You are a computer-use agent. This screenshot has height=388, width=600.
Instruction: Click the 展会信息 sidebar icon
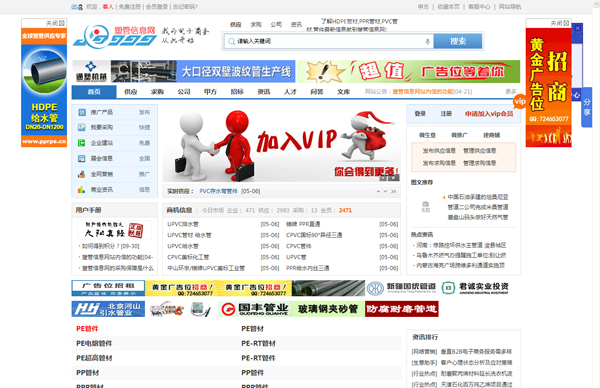pyautogui.click(x=82, y=158)
